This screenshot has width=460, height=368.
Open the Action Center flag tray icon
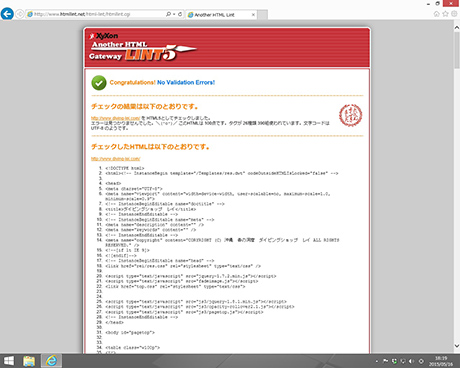pyautogui.click(x=386, y=361)
